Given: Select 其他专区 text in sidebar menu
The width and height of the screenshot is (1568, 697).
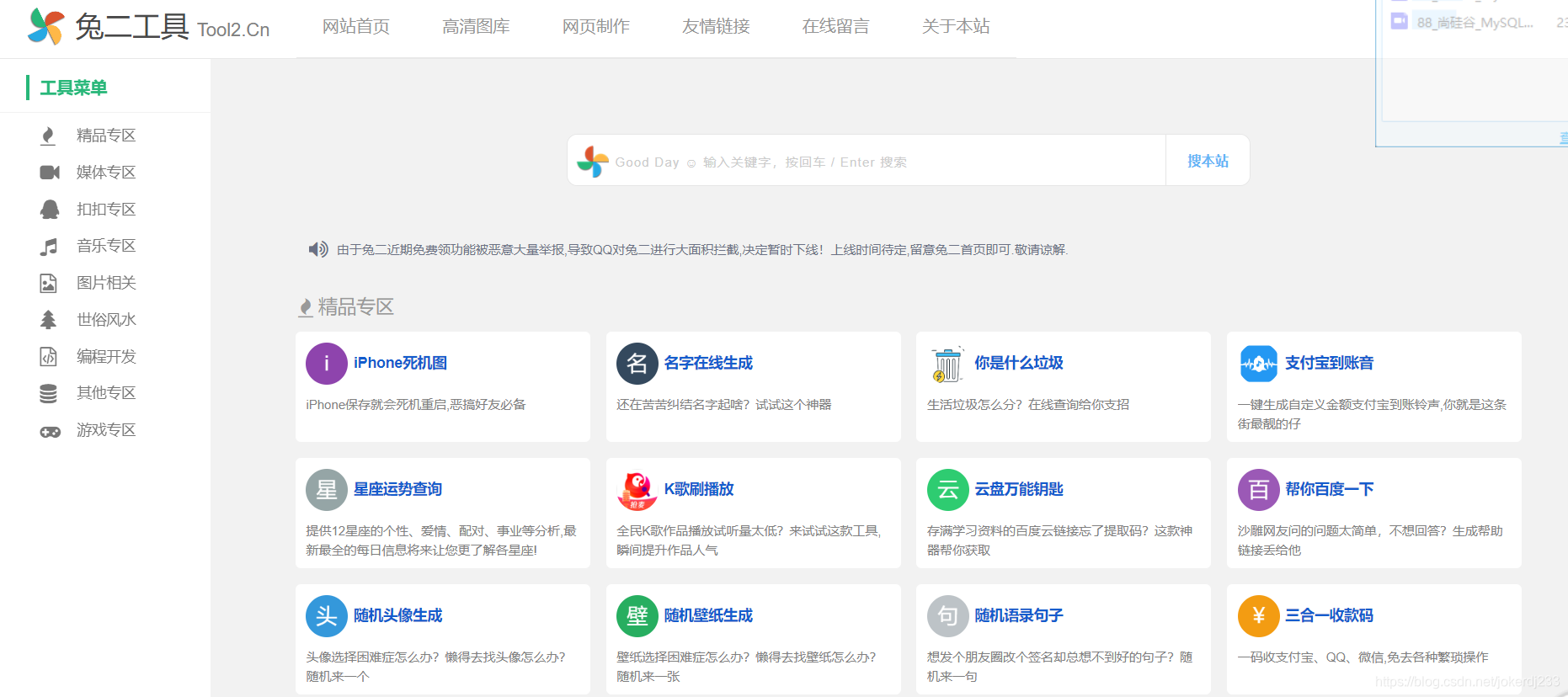Looking at the screenshot, I should 106,393.
